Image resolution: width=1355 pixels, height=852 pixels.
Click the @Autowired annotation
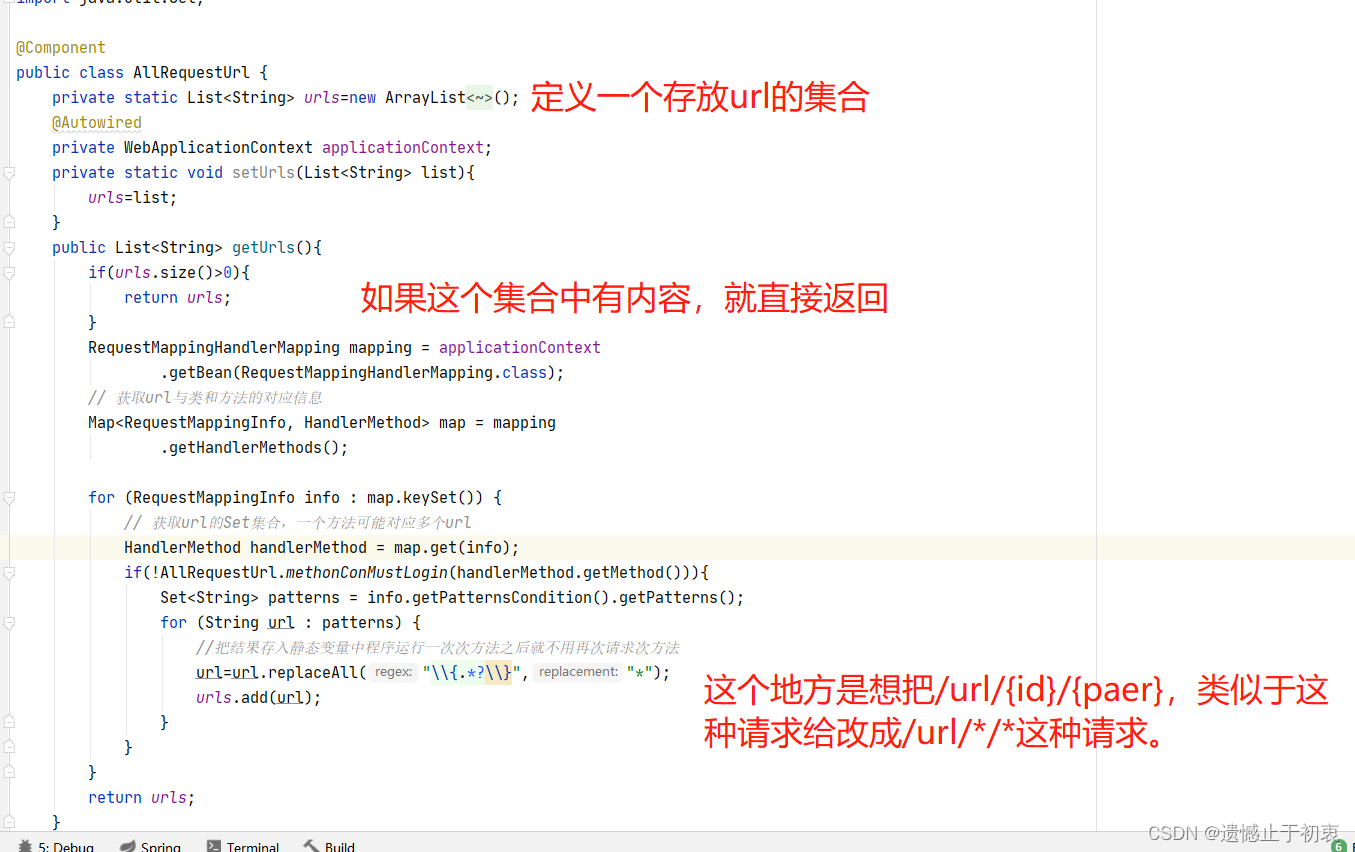pyautogui.click(x=97, y=123)
